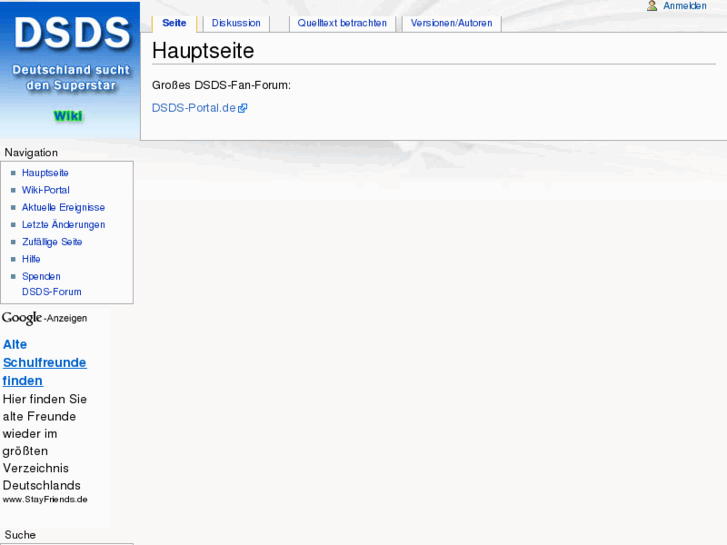Viewport: 727px width, 545px height.
Task: Click the external link icon after DSDS-Portal.de
Action: [x=242, y=108]
